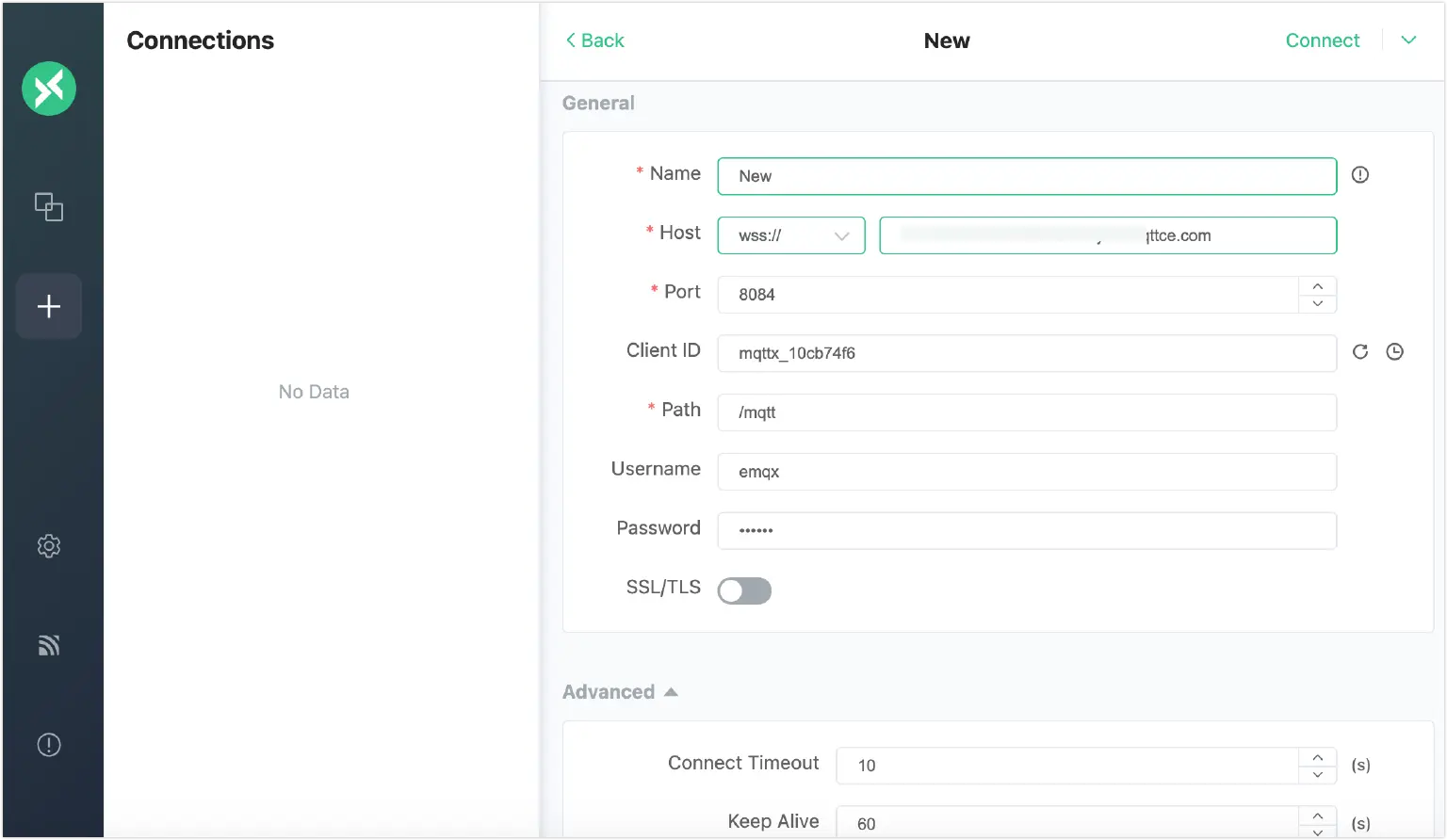Click the Name field warning icon
The height and width of the screenshot is (840, 1447).
[x=1359, y=174]
